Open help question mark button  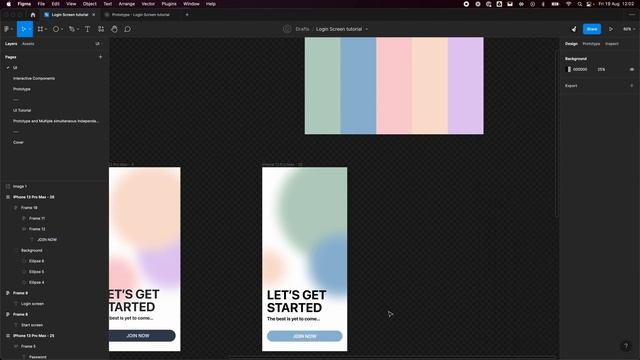point(626,346)
